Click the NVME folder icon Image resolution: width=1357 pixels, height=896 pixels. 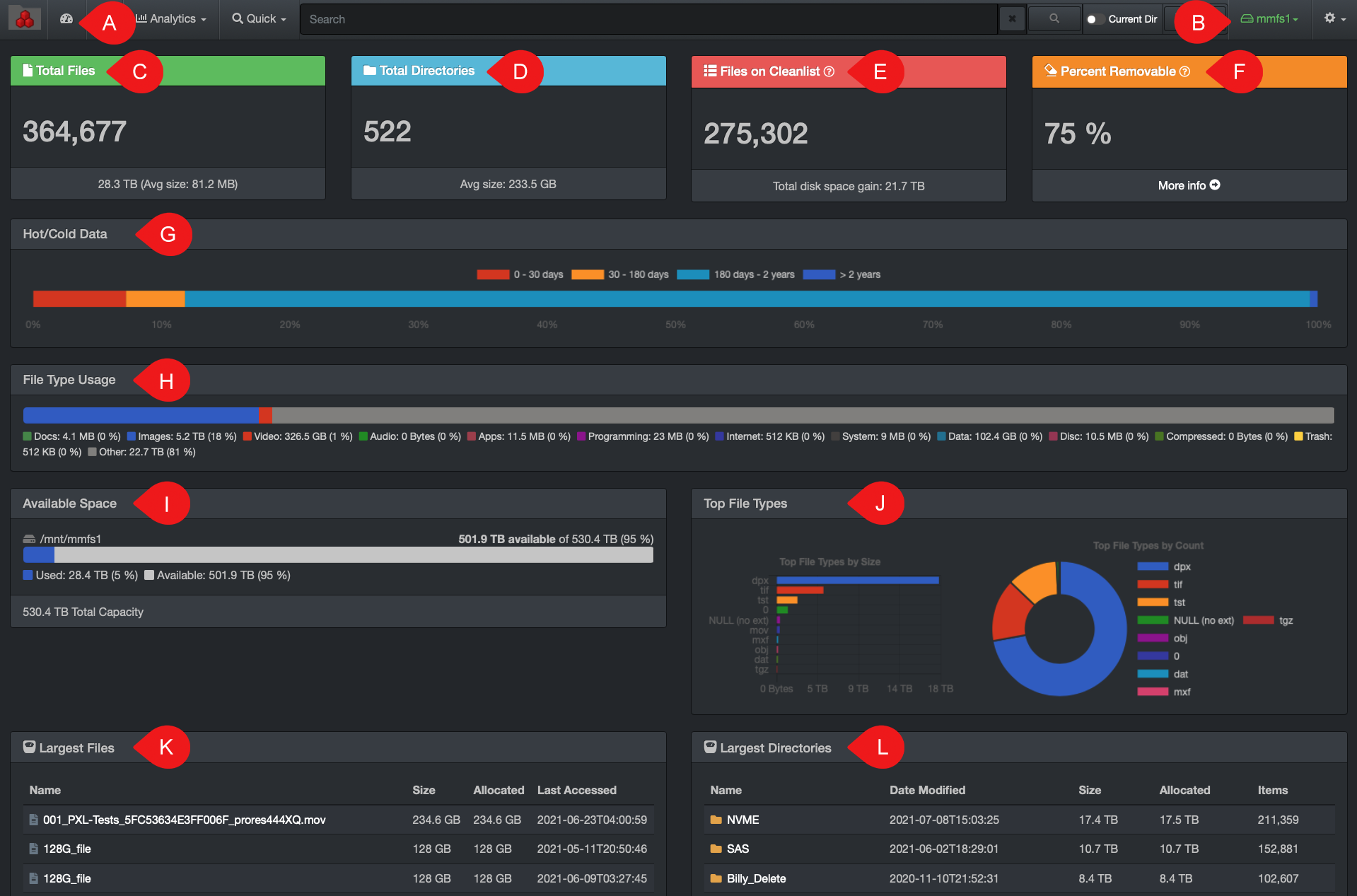(x=716, y=820)
